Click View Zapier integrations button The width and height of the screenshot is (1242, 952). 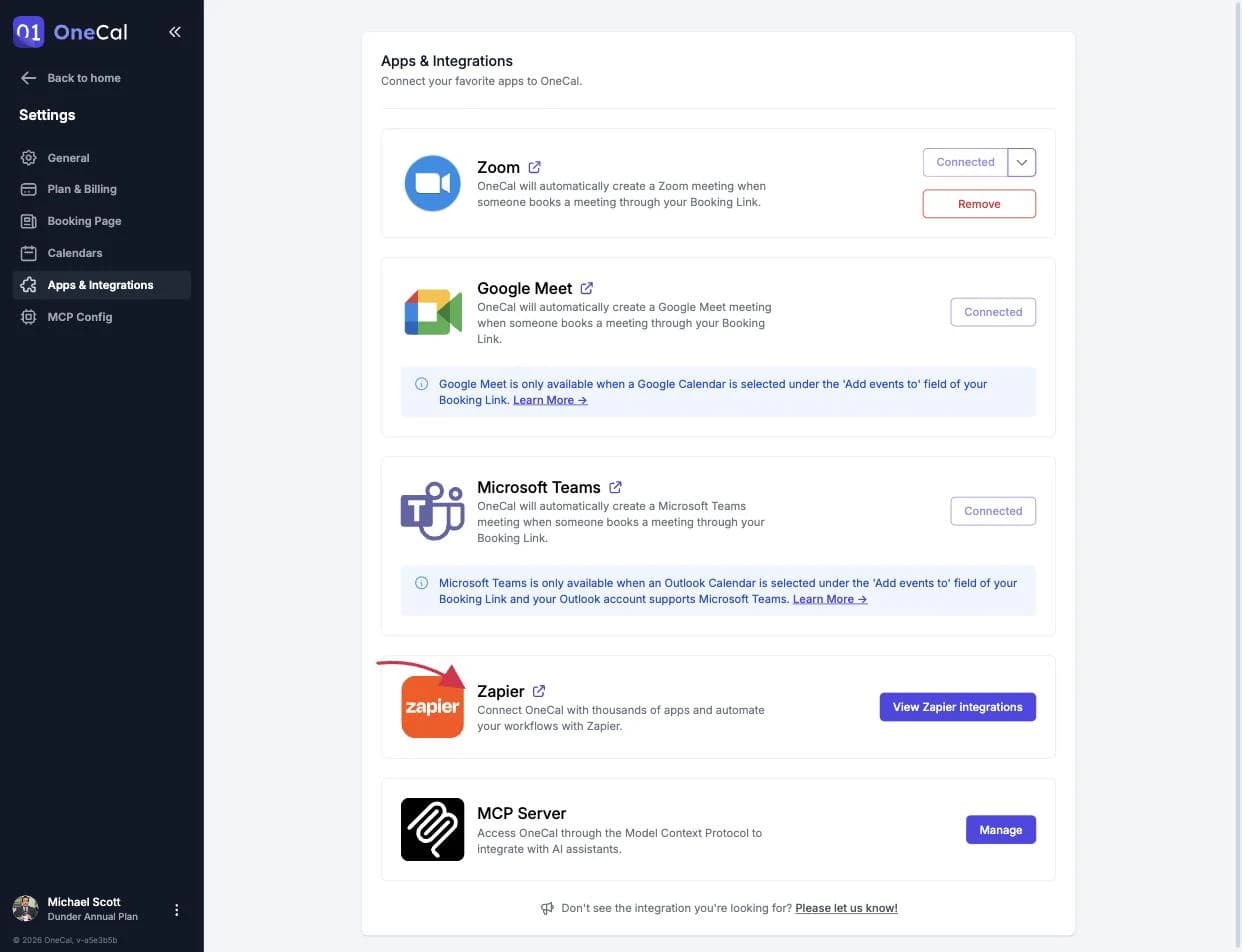pos(958,707)
